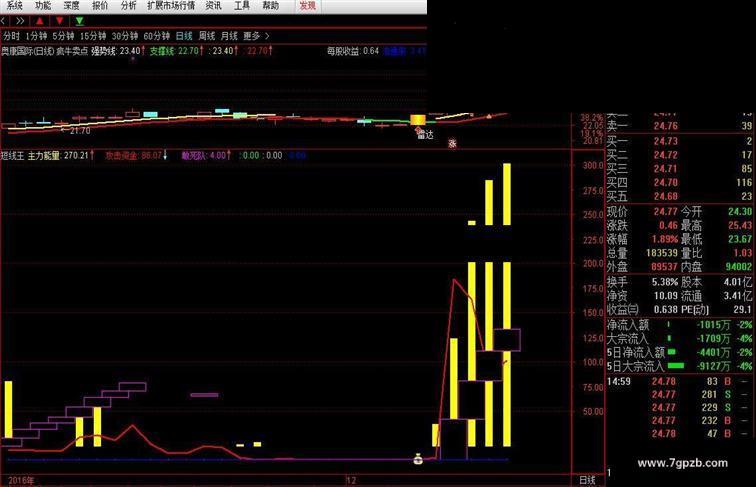Open the 功能 menu
Image resolution: width=756 pixels, height=487 pixels.
pyautogui.click(x=43, y=6)
